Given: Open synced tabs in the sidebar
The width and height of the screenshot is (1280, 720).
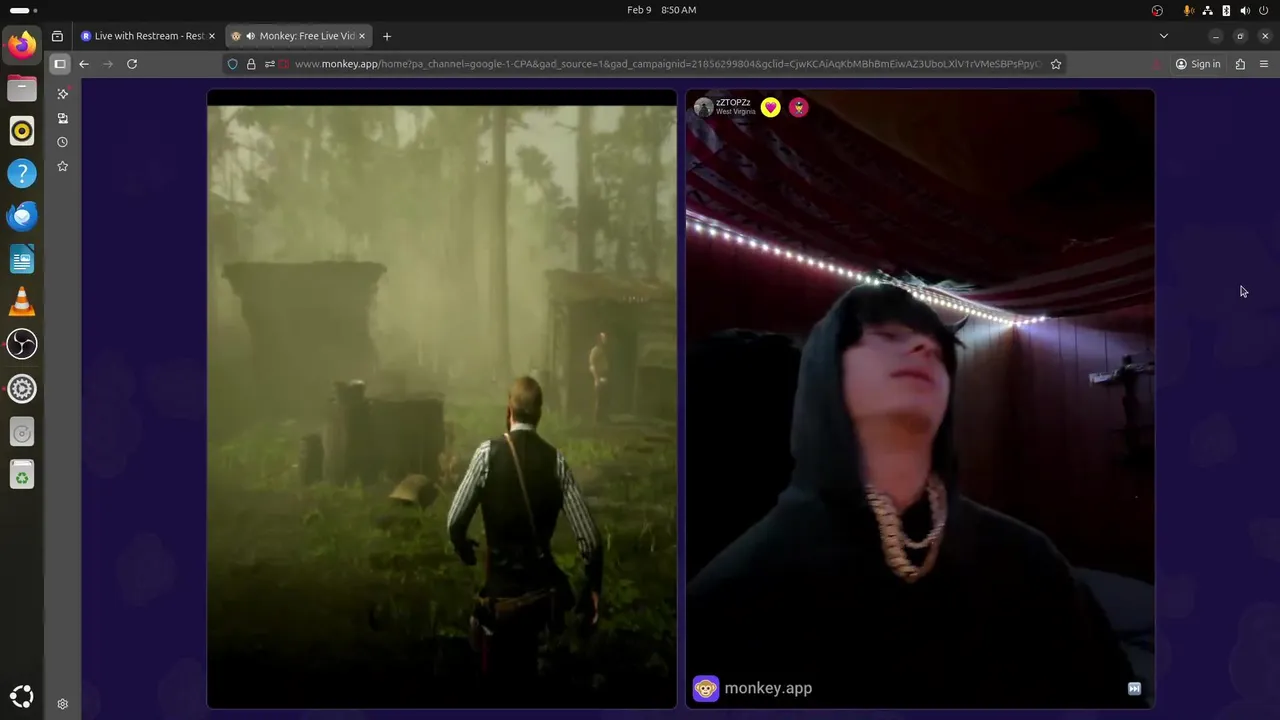Looking at the screenshot, I should (x=62, y=118).
